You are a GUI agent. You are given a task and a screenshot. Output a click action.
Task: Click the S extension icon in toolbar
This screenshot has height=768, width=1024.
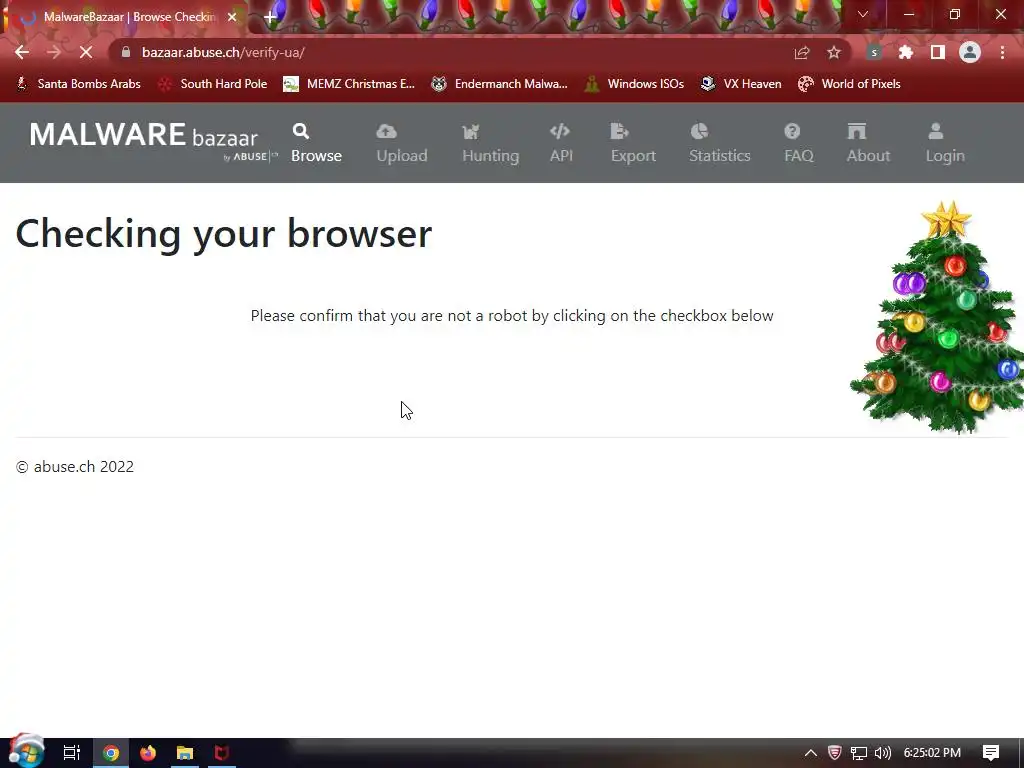coord(873,53)
